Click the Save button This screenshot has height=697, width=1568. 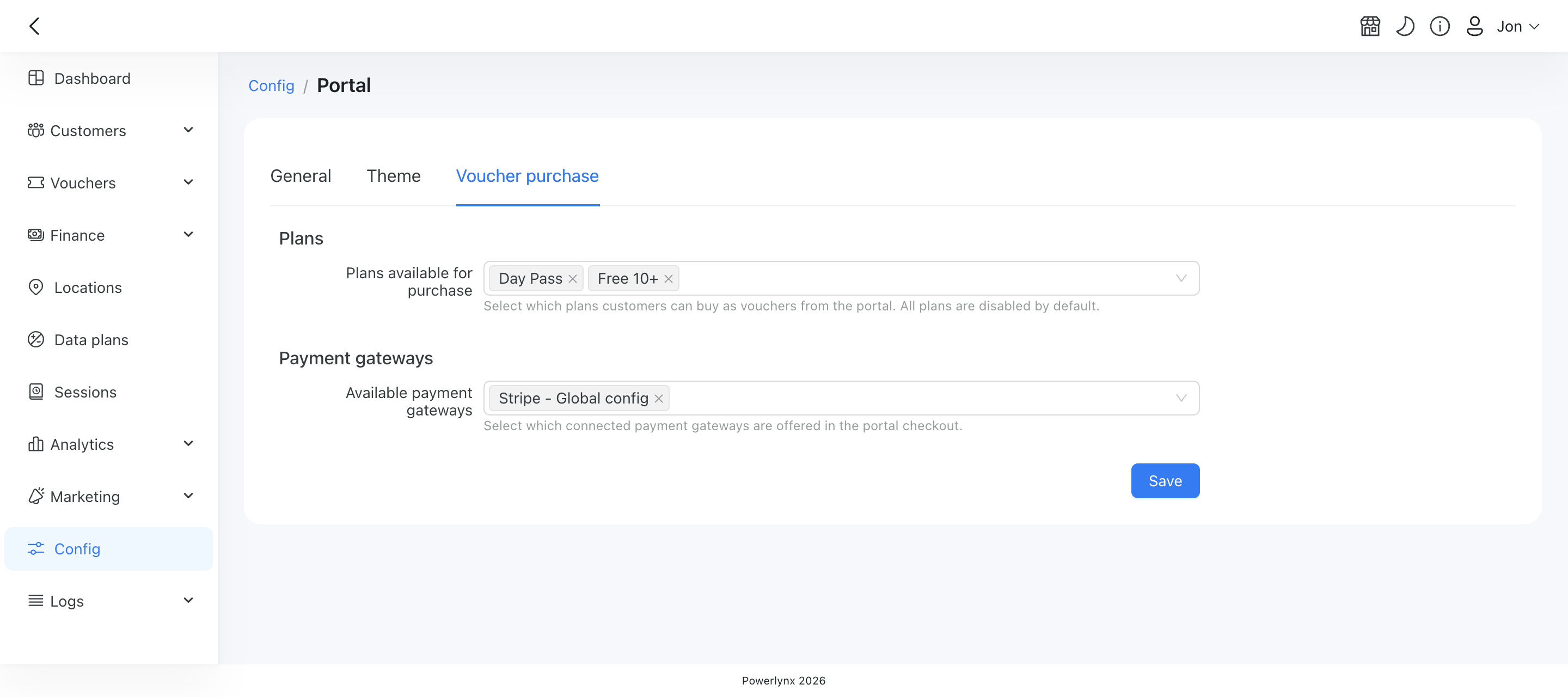(1165, 481)
